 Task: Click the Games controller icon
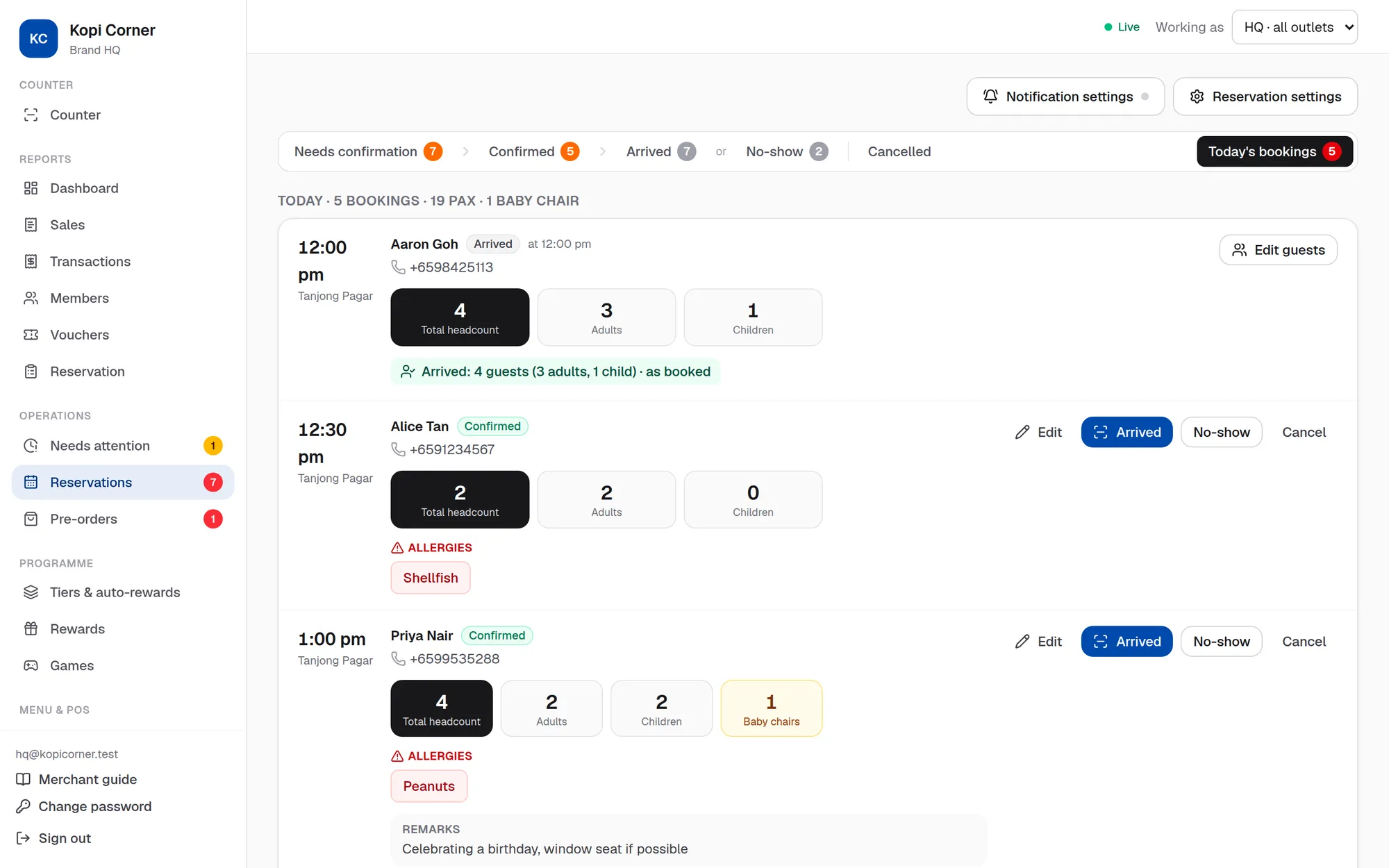(x=31, y=665)
